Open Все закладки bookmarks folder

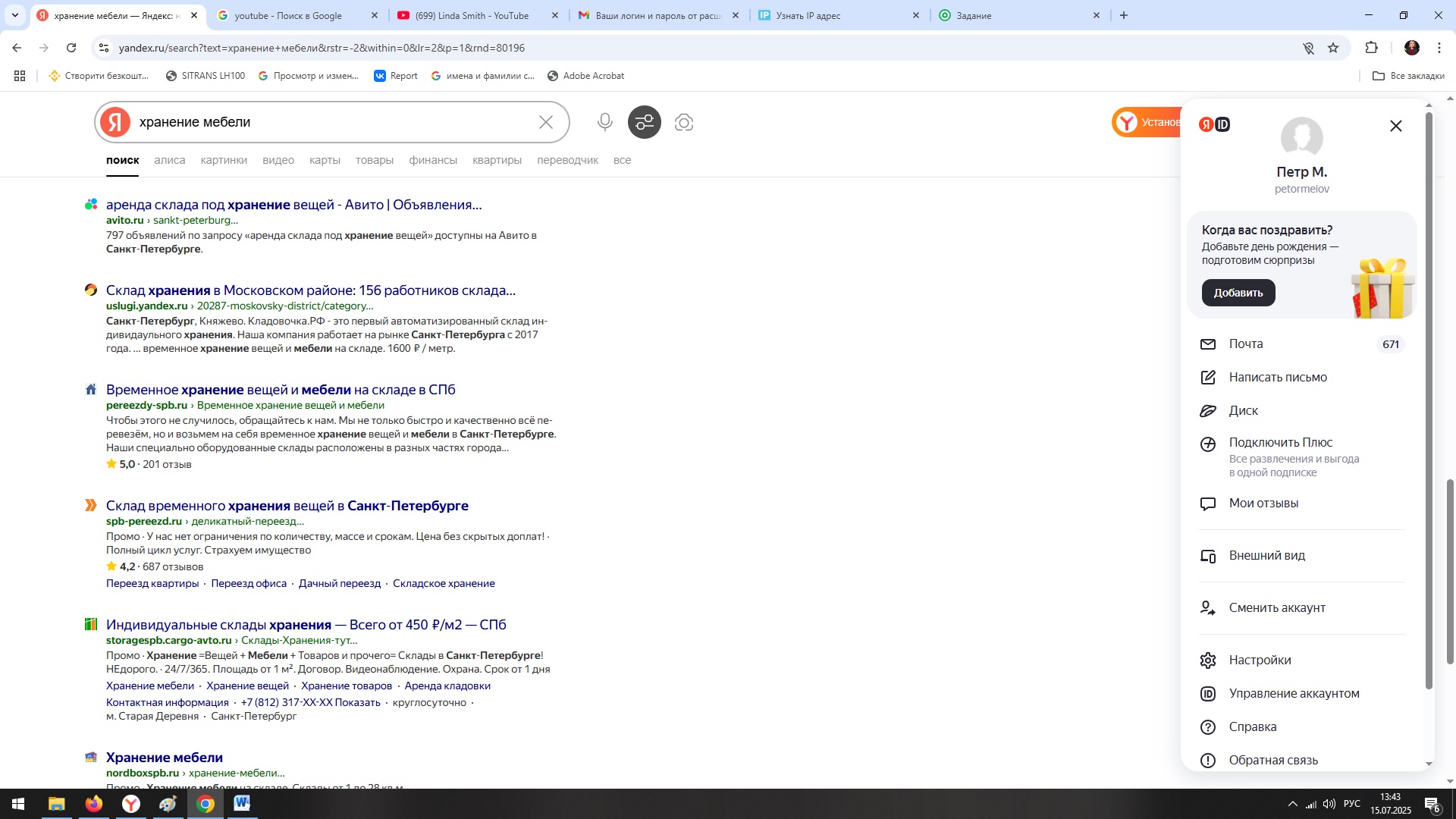[x=1408, y=76]
